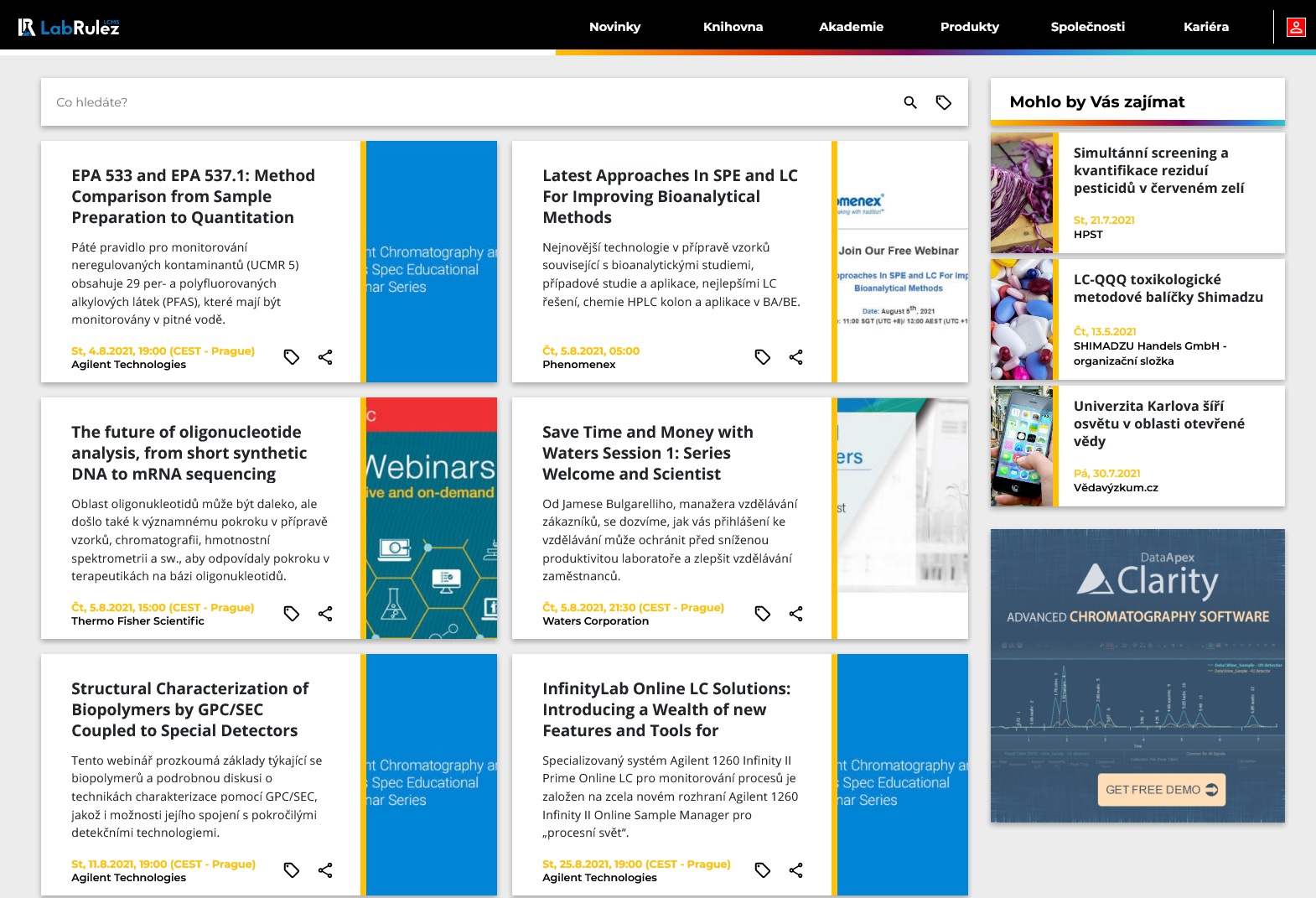Click Vědavýzkum.cz source label
1316x898 pixels.
tap(1116, 488)
